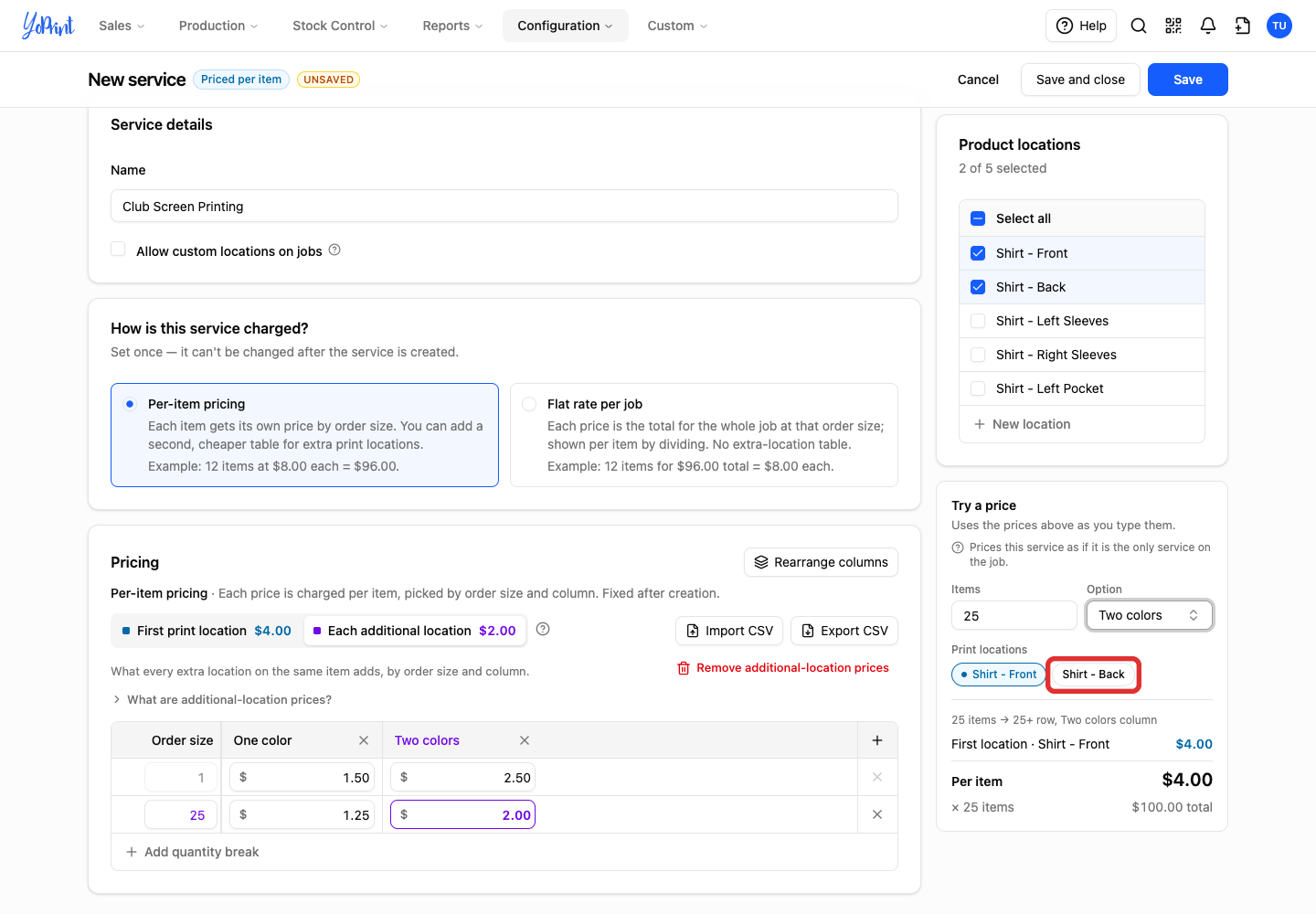Image resolution: width=1316 pixels, height=914 pixels.
Task: Click the help icon next to additional location tab
Action: tap(543, 629)
